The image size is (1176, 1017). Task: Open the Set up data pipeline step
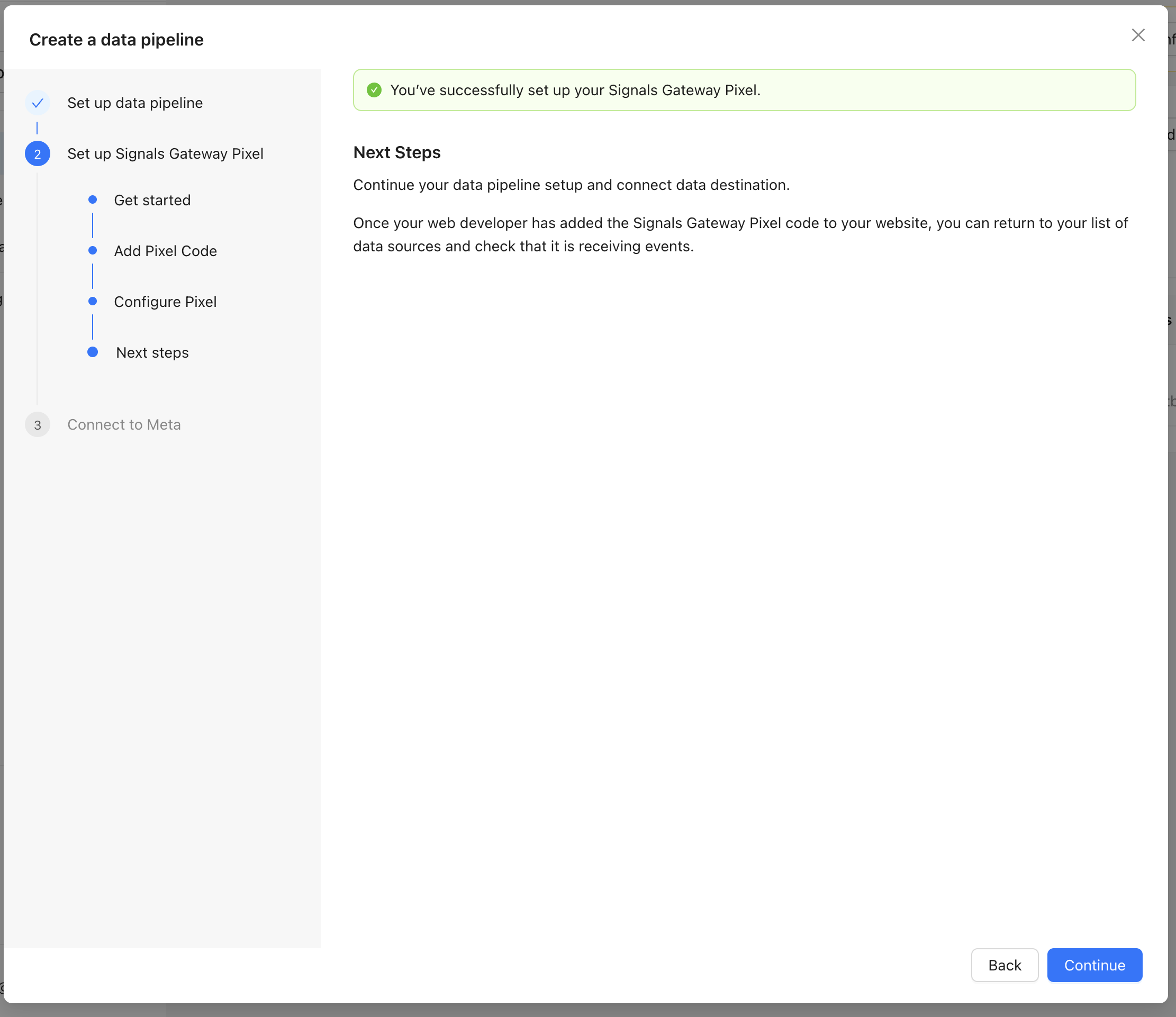(x=135, y=103)
